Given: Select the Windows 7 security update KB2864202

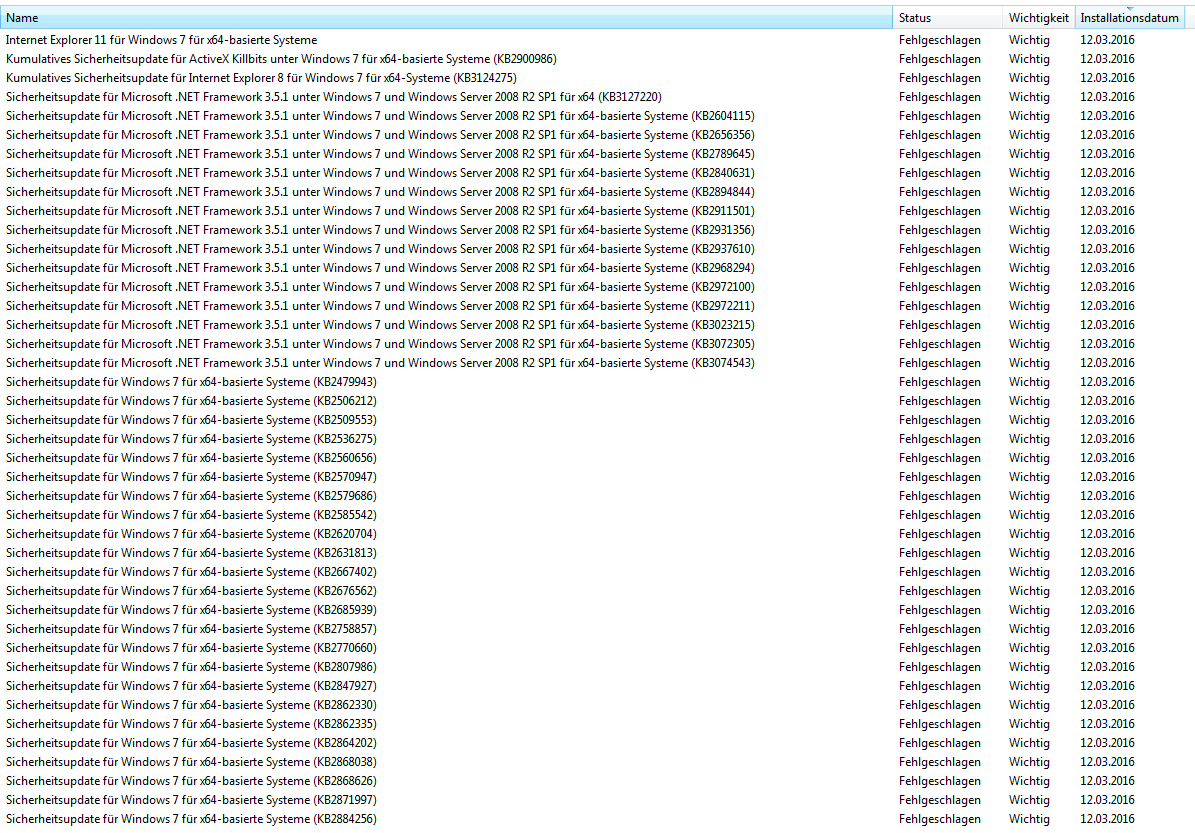Looking at the screenshot, I should 191,743.
